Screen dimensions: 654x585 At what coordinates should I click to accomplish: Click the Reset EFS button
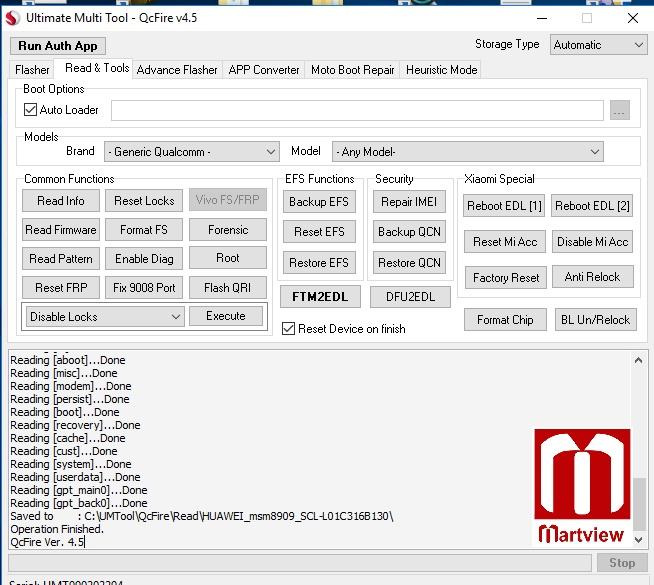click(319, 232)
